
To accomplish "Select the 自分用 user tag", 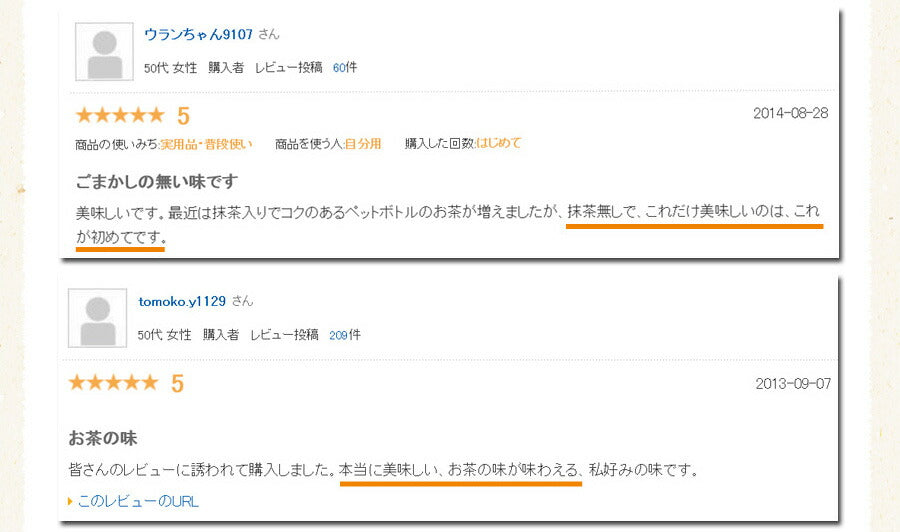I will click(x=363, y=143).
